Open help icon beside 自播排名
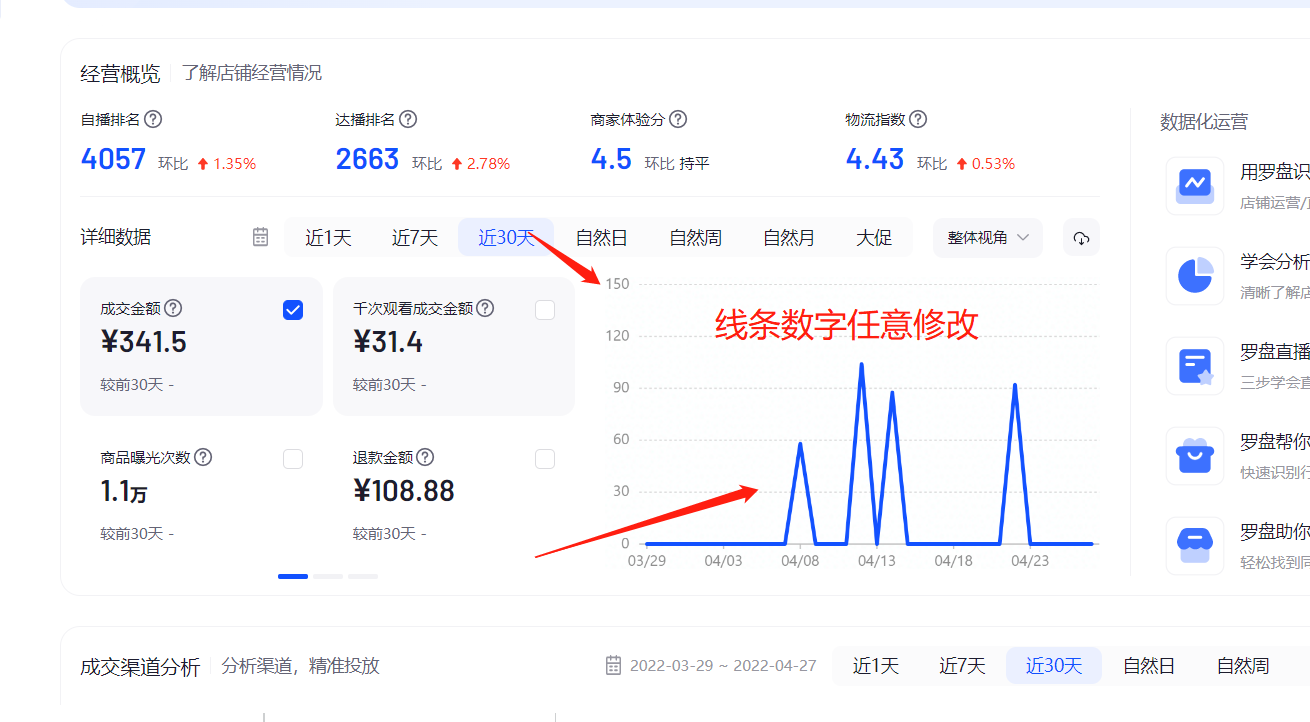The image size is (1310, 722). pos(153,119)
